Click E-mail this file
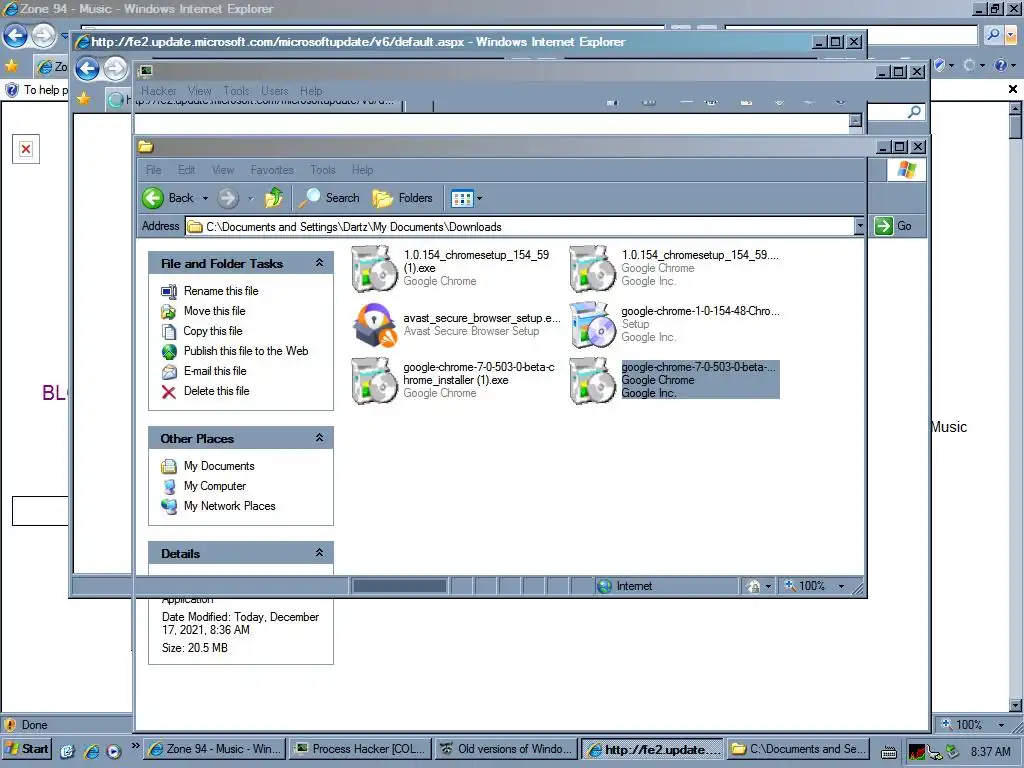 click(215, 371)
